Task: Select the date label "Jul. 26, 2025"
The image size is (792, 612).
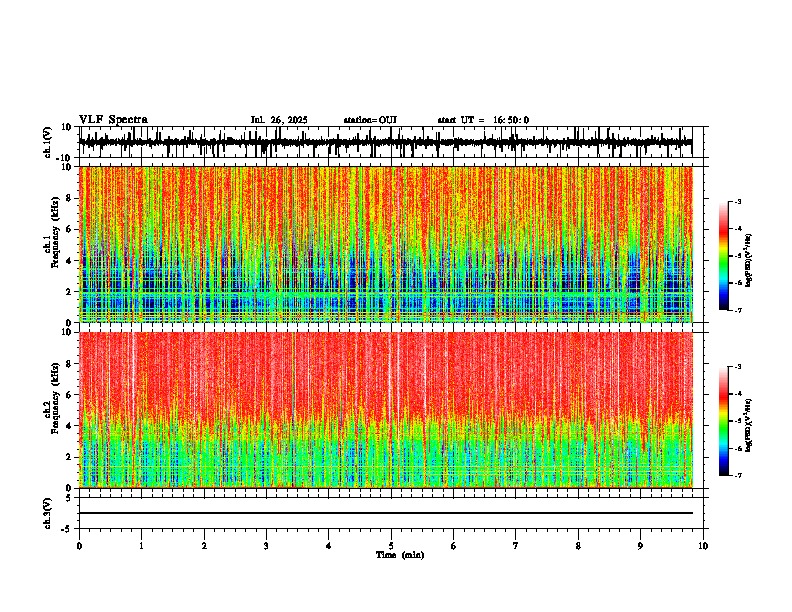Action: [x=279, y=120]
